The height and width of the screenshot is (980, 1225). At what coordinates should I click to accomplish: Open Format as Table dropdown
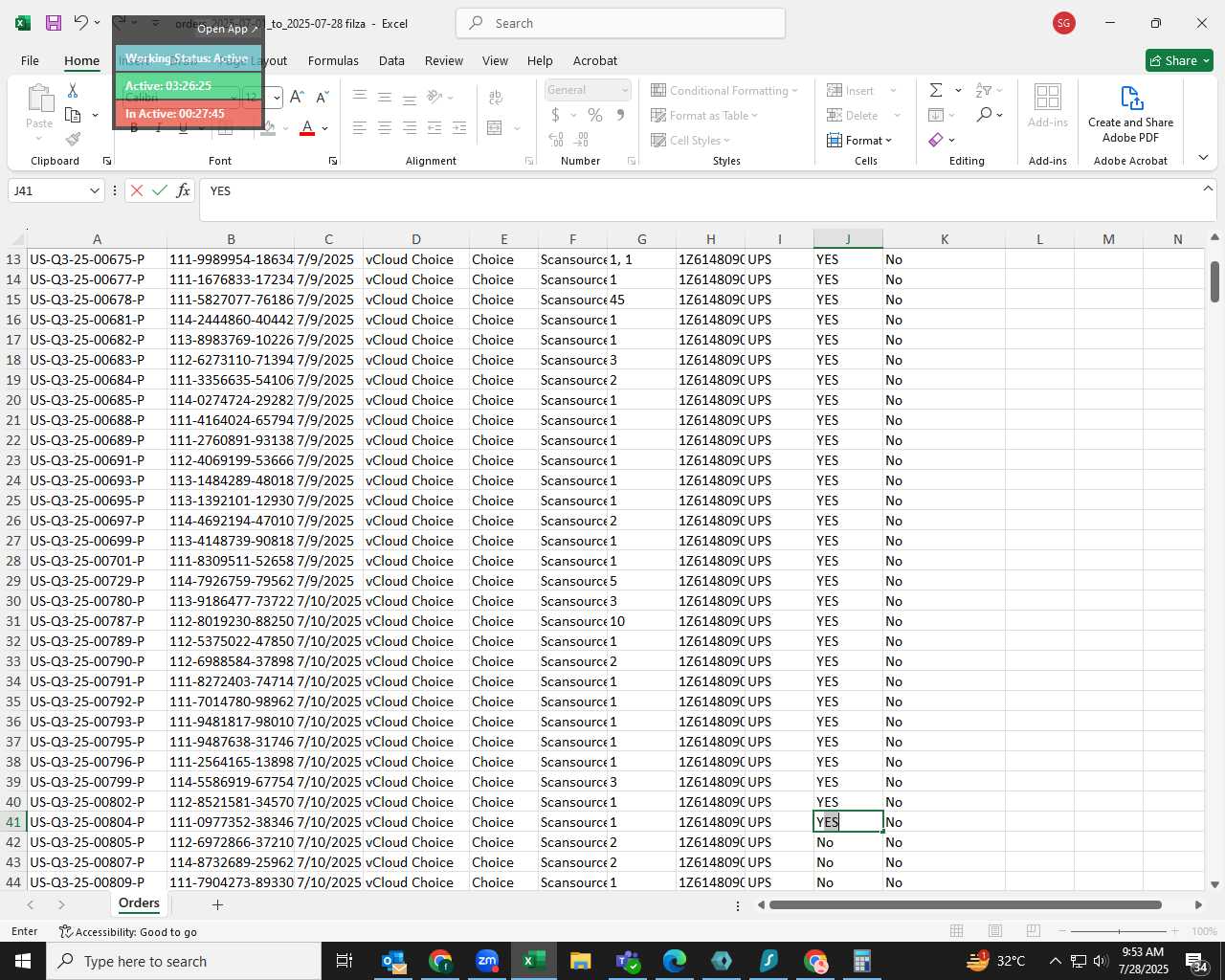tap(705, 115)
